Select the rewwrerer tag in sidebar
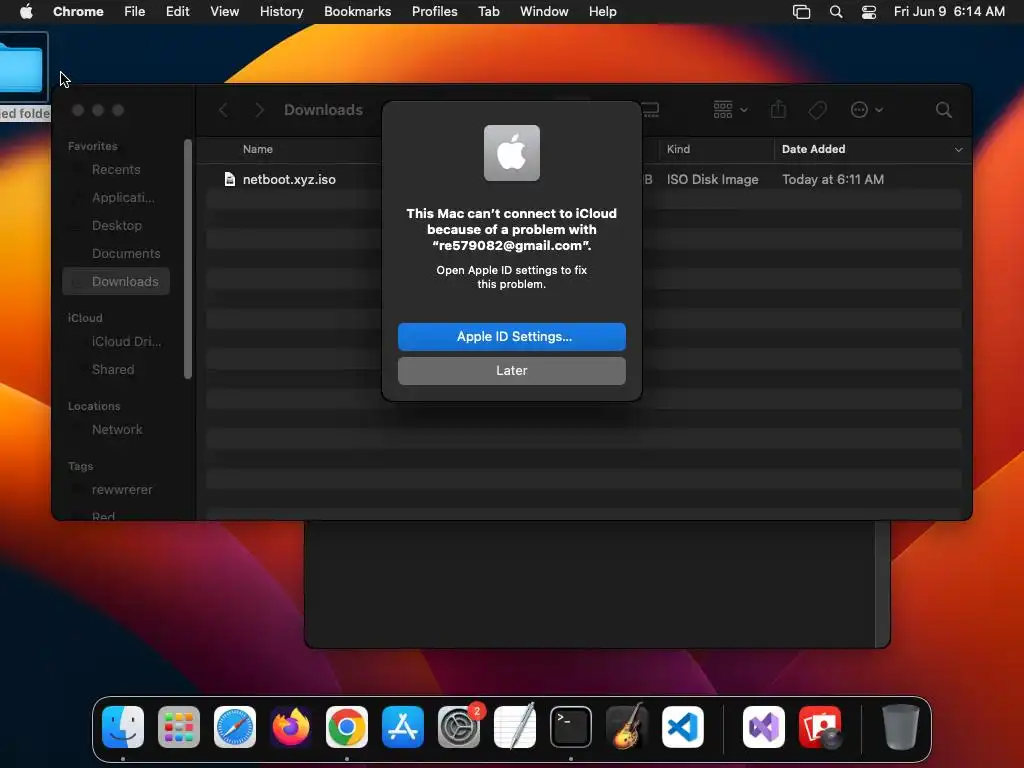This screenshot has height=768, width=1024. click(116, 490)
